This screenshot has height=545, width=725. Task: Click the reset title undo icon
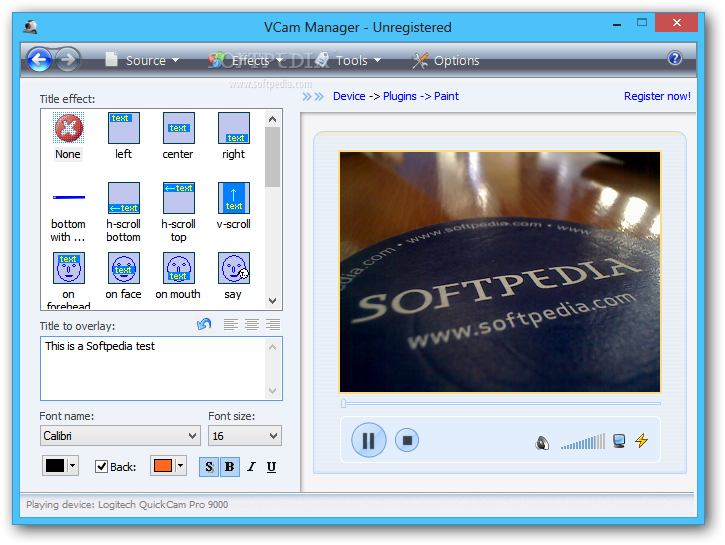[204, 324]
